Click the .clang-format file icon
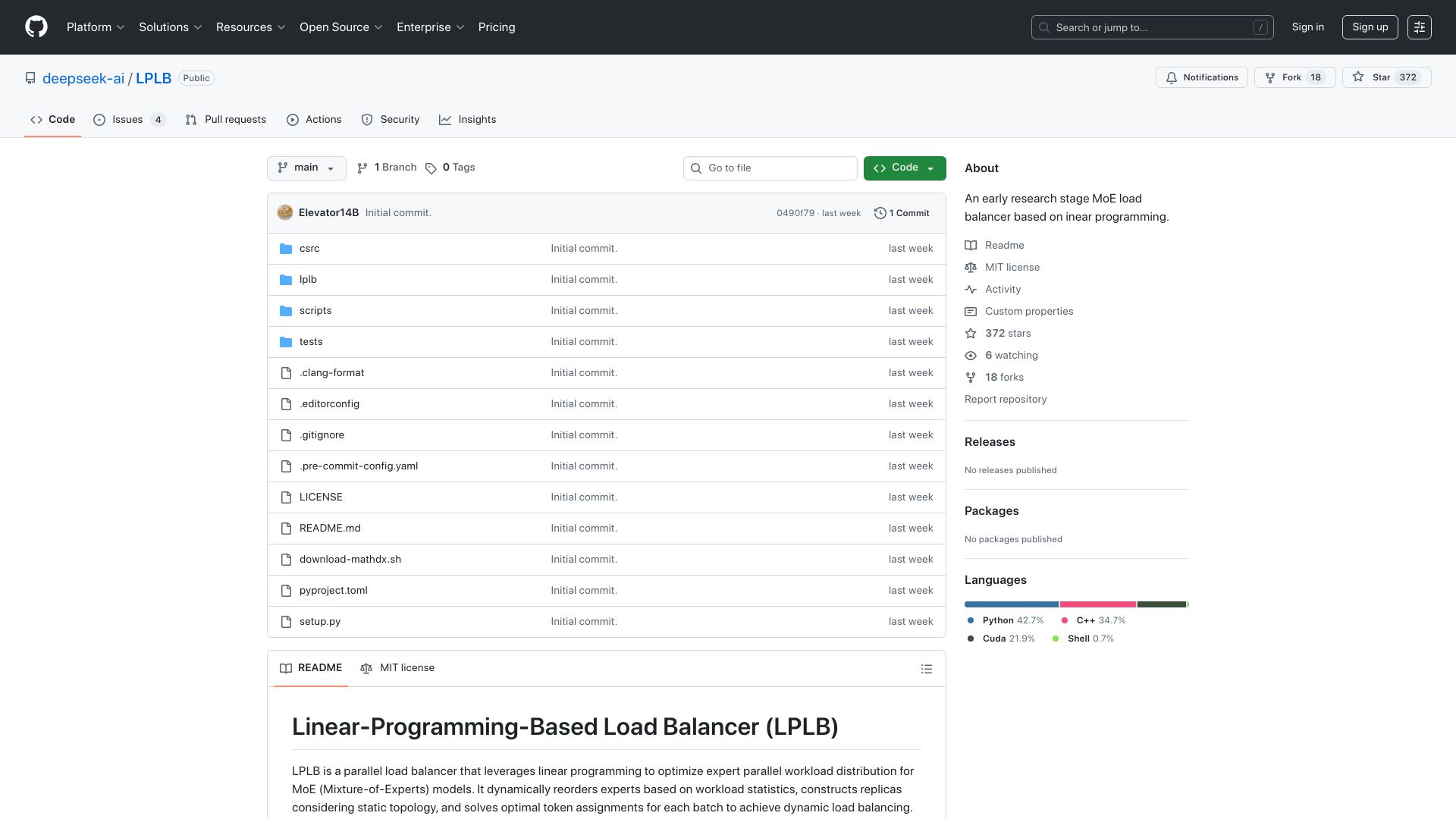Image resolution: width=1456 pixels, height=819 pixels. [286, 373]
